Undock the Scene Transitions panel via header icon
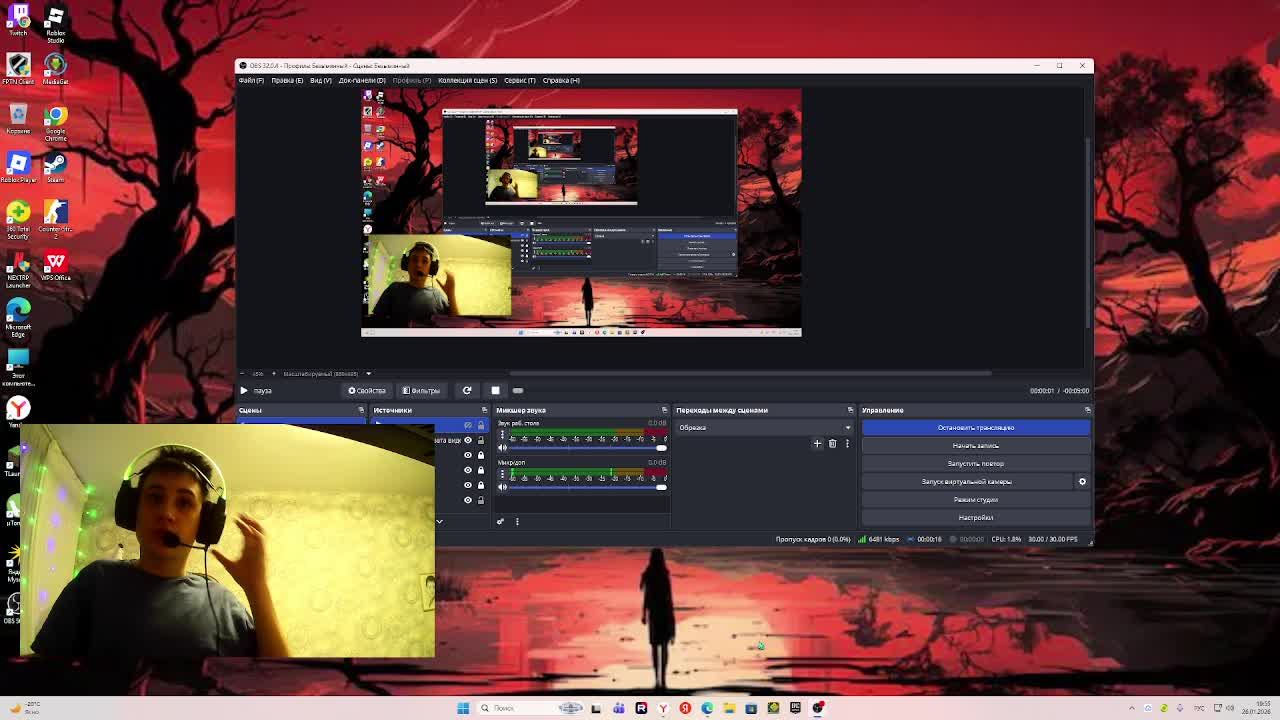 (850, 410)
